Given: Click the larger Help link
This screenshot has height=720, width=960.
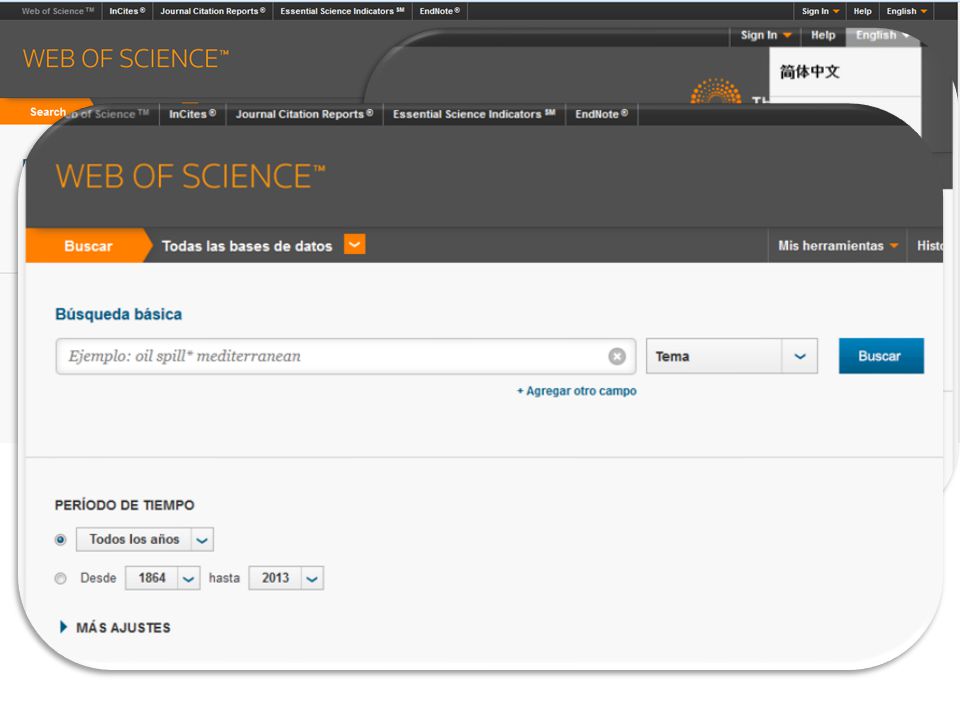Looking at the screenshot, I should pyautogui.click(x=823, y=35).
